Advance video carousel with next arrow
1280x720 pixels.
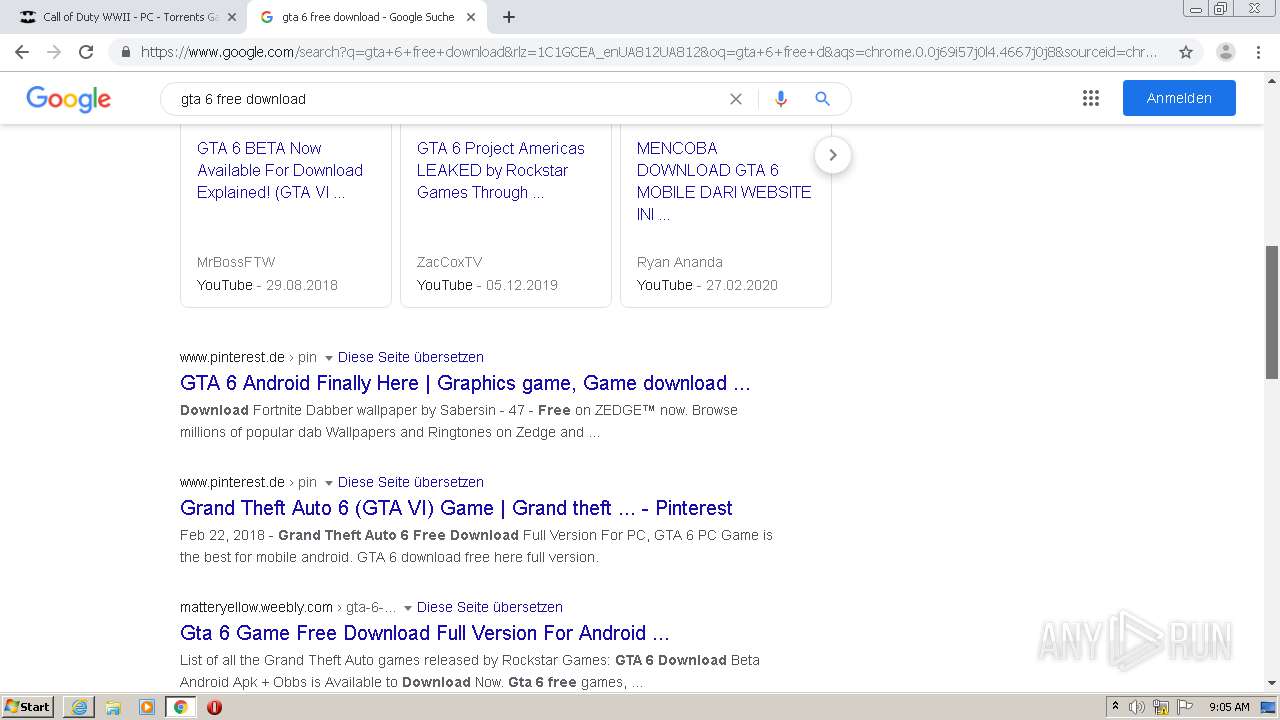[833, 155]
